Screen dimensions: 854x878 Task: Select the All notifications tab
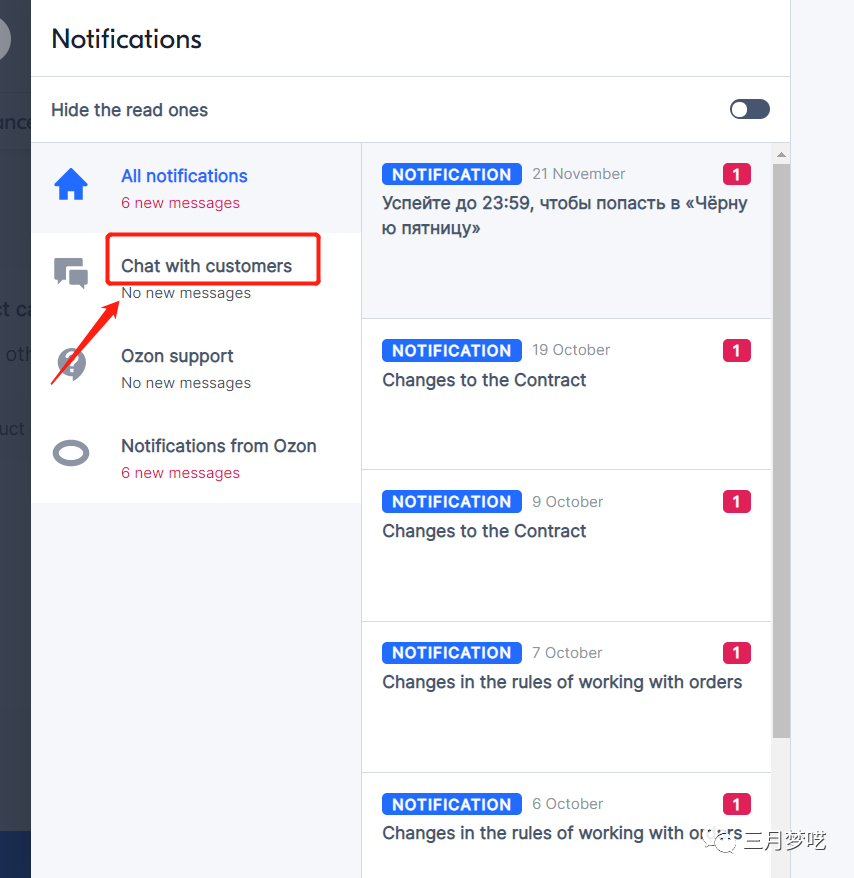(x=184, y=177)
